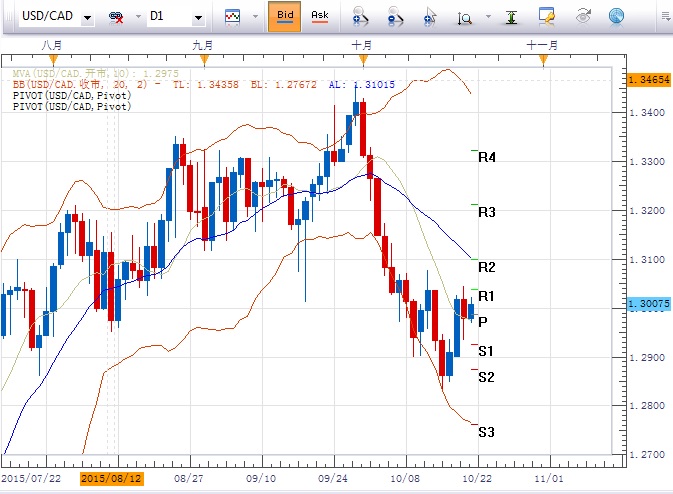Click the blue globe icon

click(616, 16)
